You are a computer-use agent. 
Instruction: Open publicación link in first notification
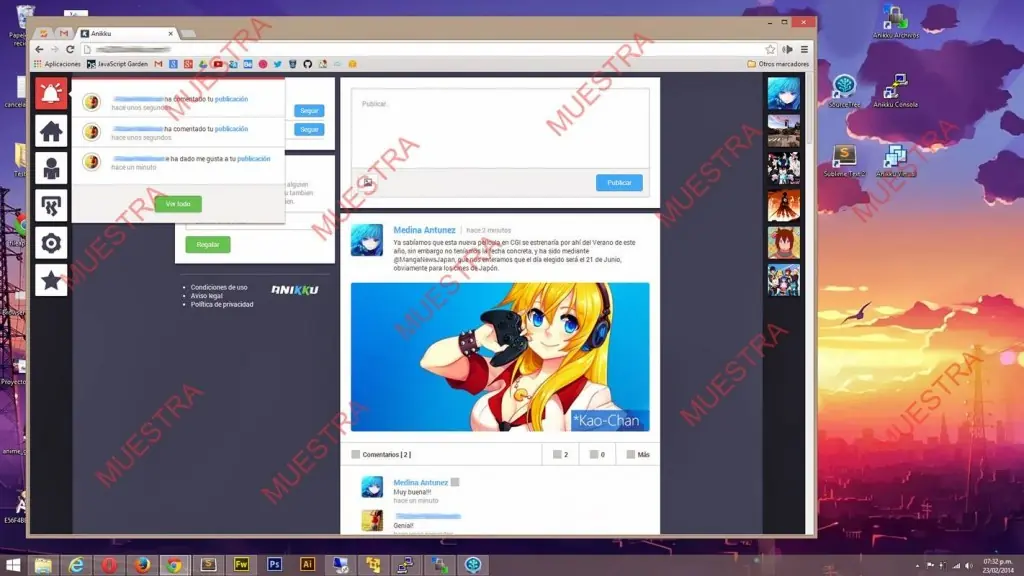click(231, 99)
